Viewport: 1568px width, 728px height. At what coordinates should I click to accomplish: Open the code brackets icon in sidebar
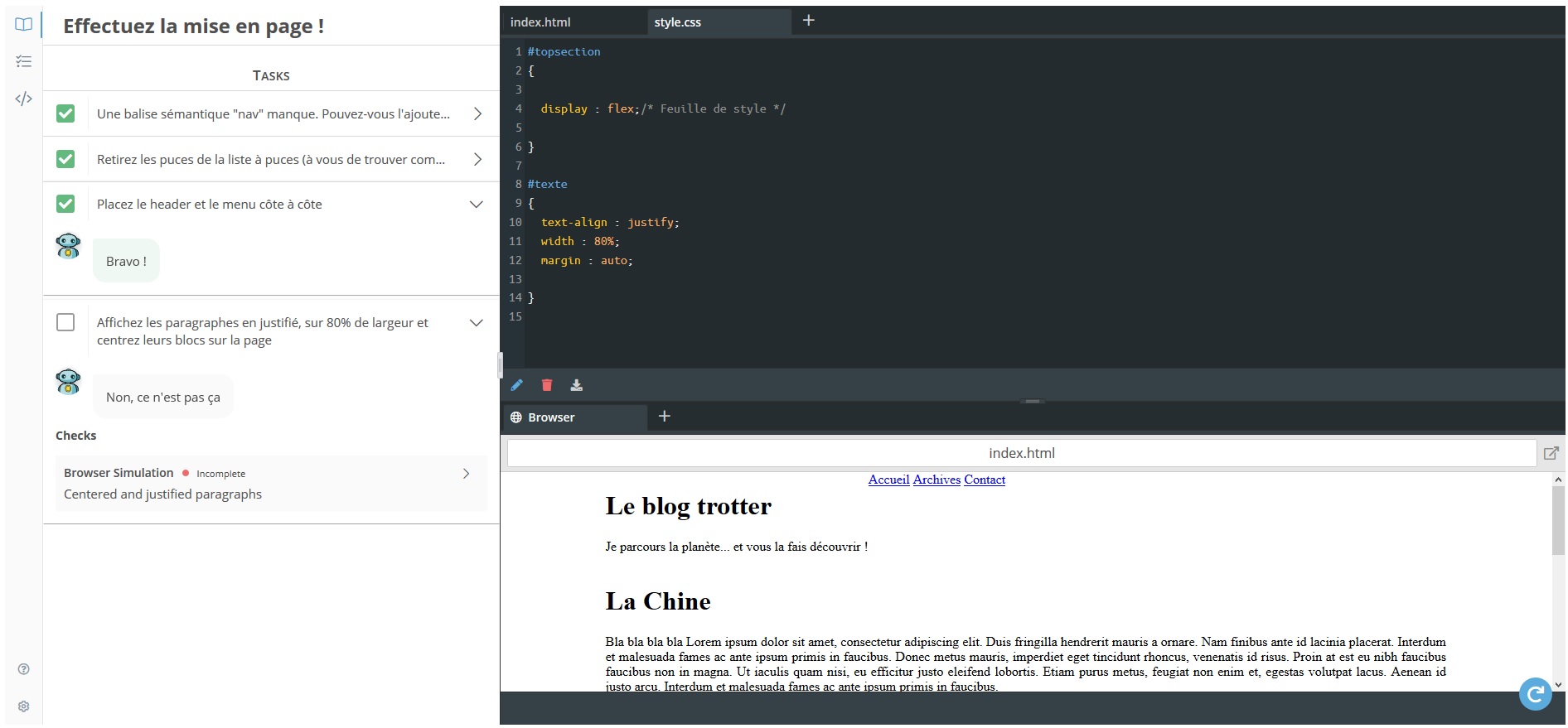click(23, 99)
